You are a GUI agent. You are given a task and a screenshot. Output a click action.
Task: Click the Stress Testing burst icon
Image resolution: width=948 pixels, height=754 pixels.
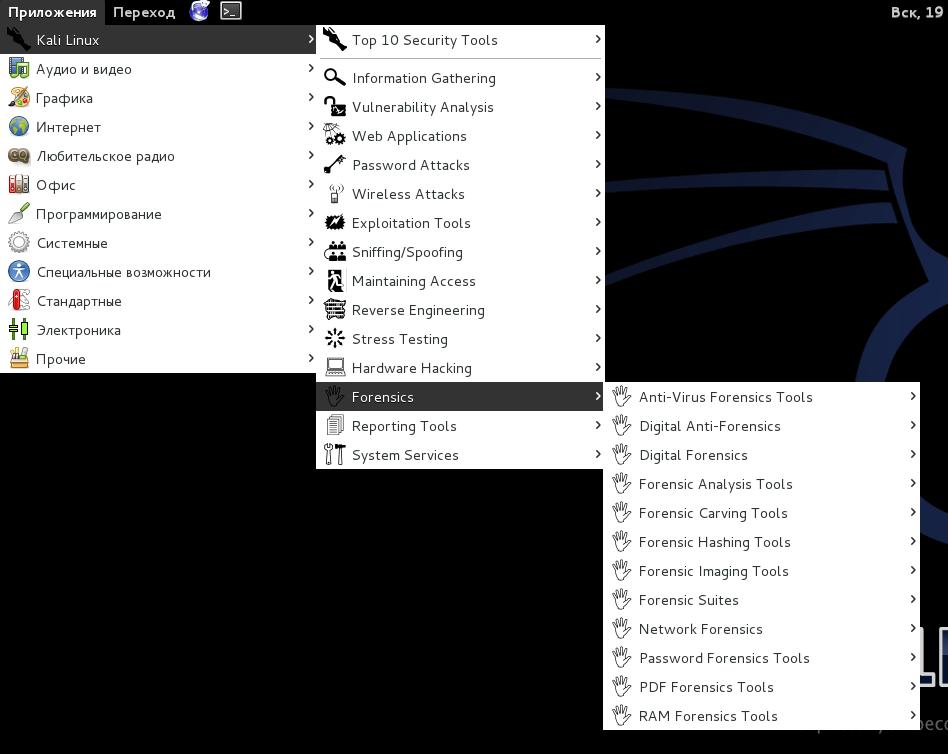(334, 339)
